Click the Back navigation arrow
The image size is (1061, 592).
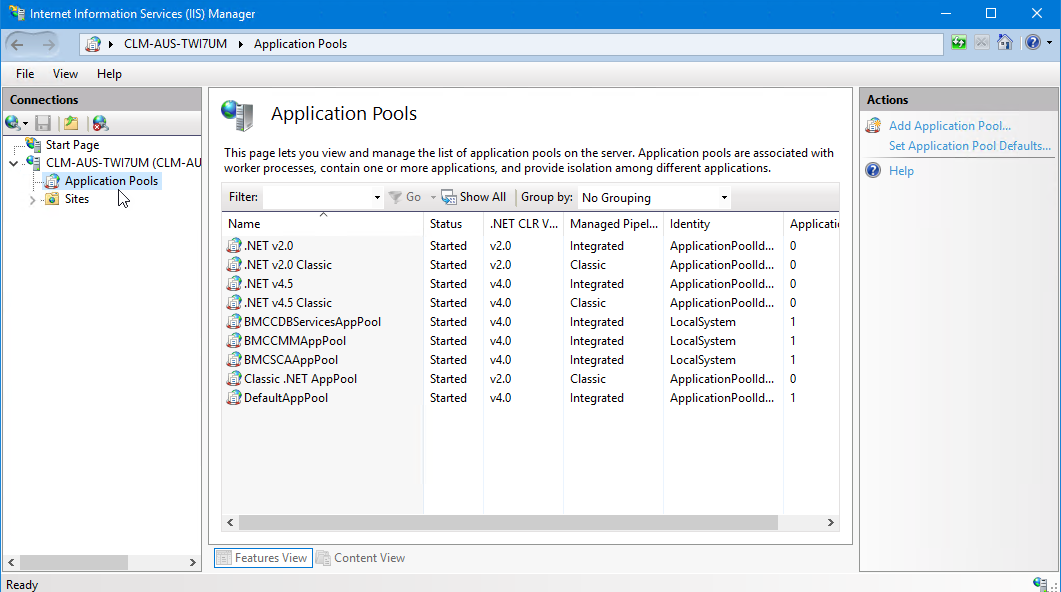click(18, 45)
